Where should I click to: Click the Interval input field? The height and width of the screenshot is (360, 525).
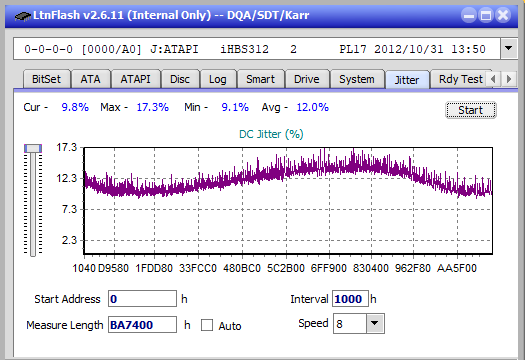[350, 299]
